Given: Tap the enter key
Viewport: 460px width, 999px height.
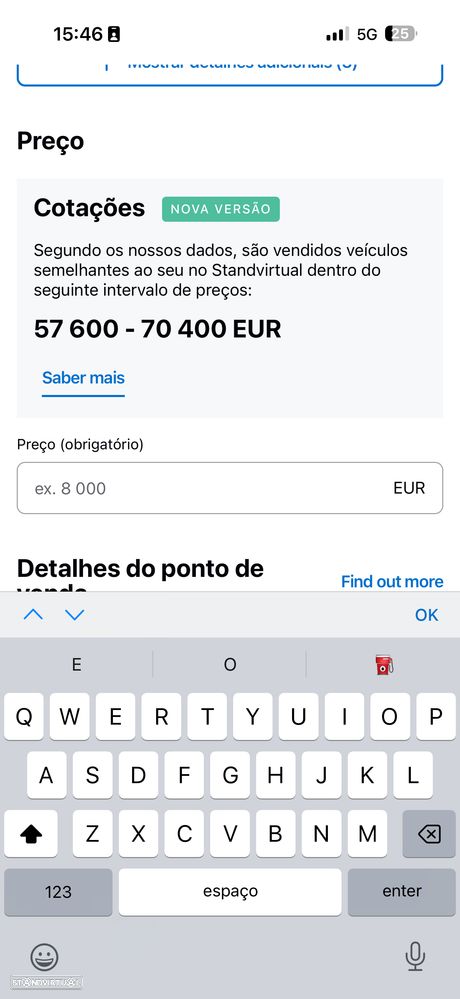Looking at the screenshot, I should point(402,892).
